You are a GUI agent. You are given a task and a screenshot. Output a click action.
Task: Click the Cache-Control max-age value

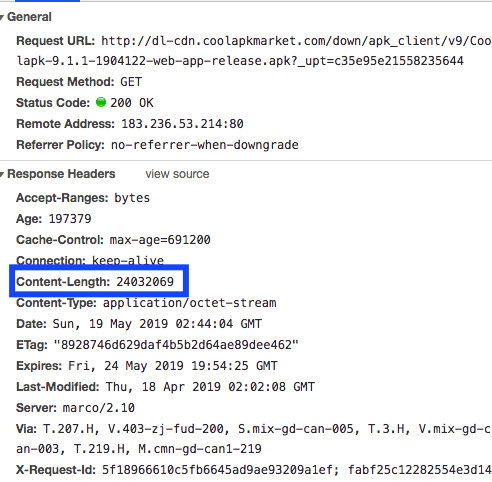[x=160, y=240]
